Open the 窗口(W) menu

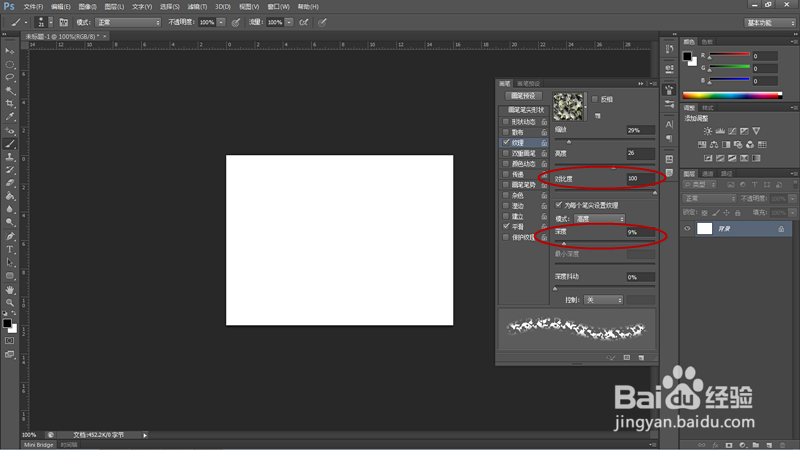click(278, 7)
